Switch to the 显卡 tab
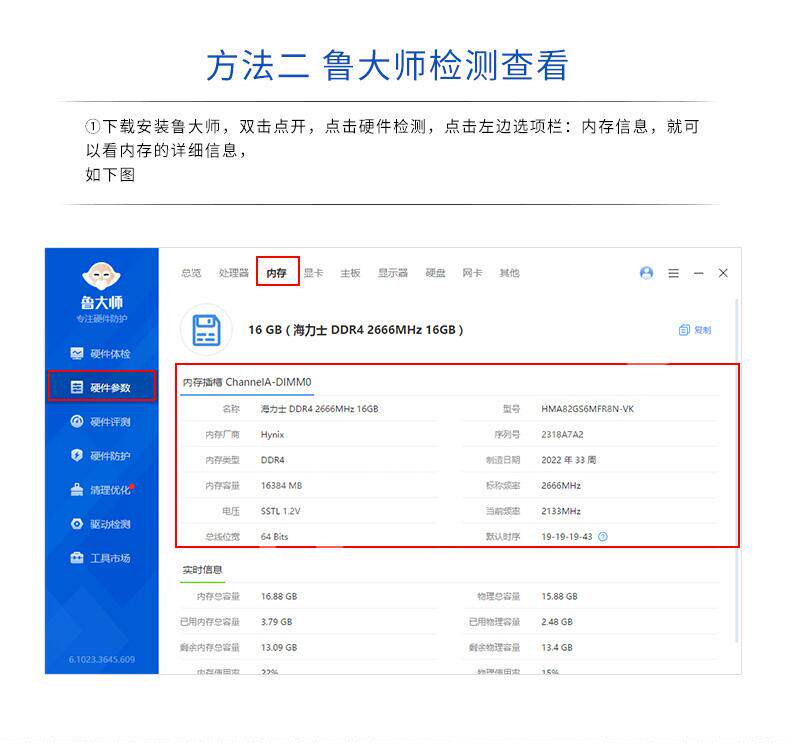Screen dimensions: 790x743 click(x=313, y=273)
